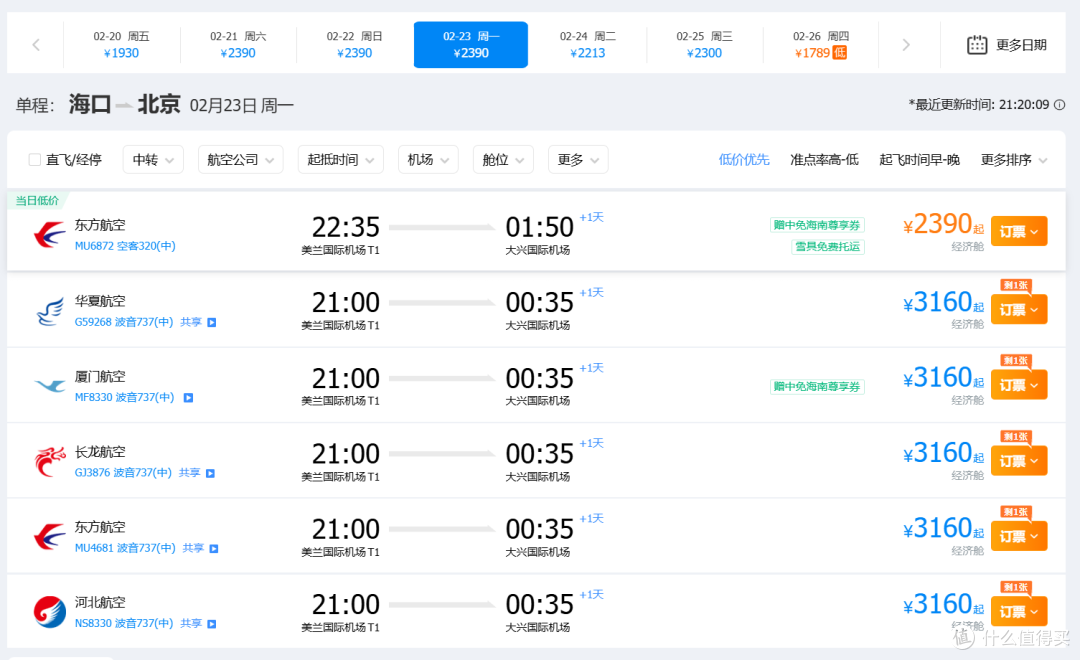The height and width of the screenshot is (660, 1080).
Task: Click 赠中免海南尊享券 tag on MU6872 row
Action: 817,225
